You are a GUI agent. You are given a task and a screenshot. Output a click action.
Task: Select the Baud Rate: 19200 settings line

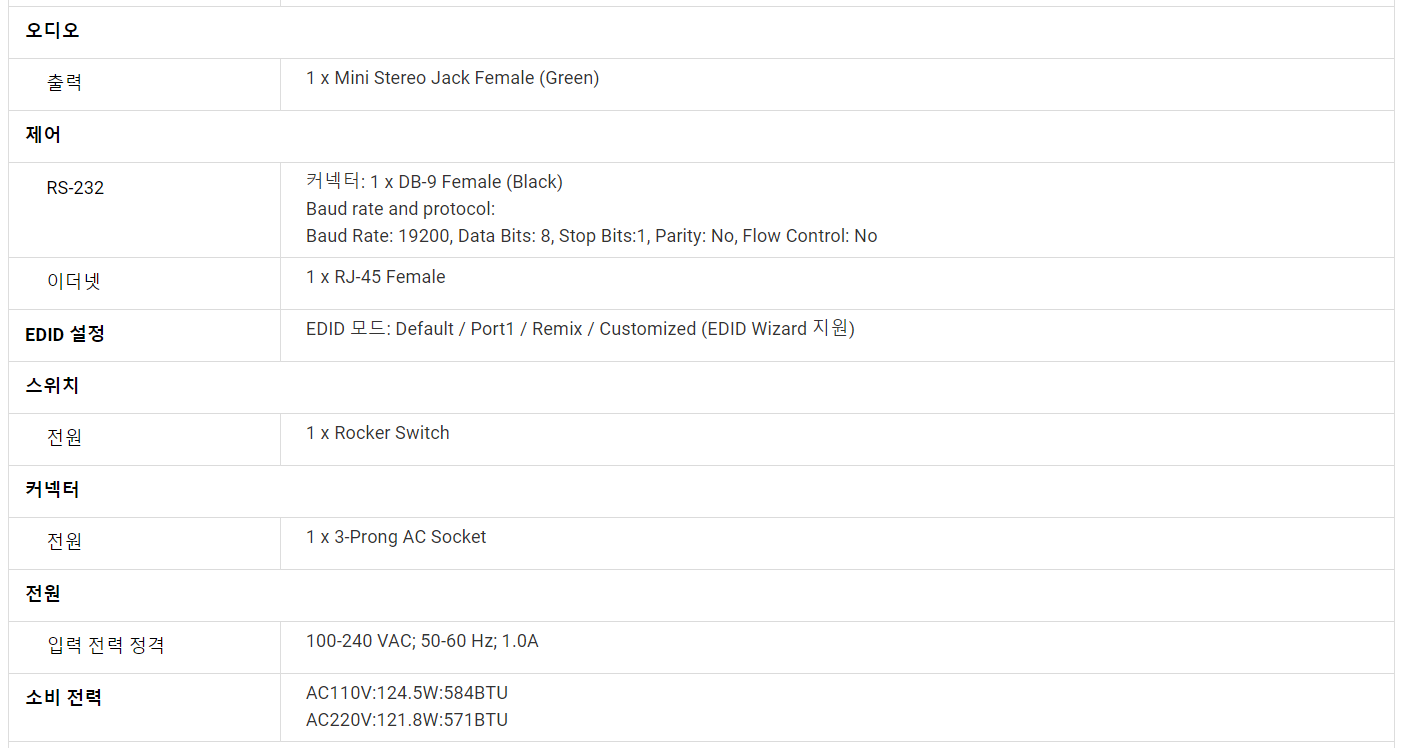click(591, 236)
